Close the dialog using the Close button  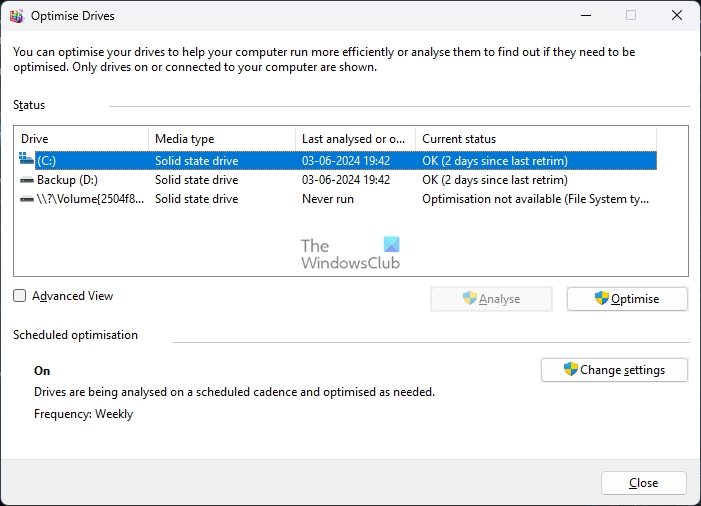point(643,483)
